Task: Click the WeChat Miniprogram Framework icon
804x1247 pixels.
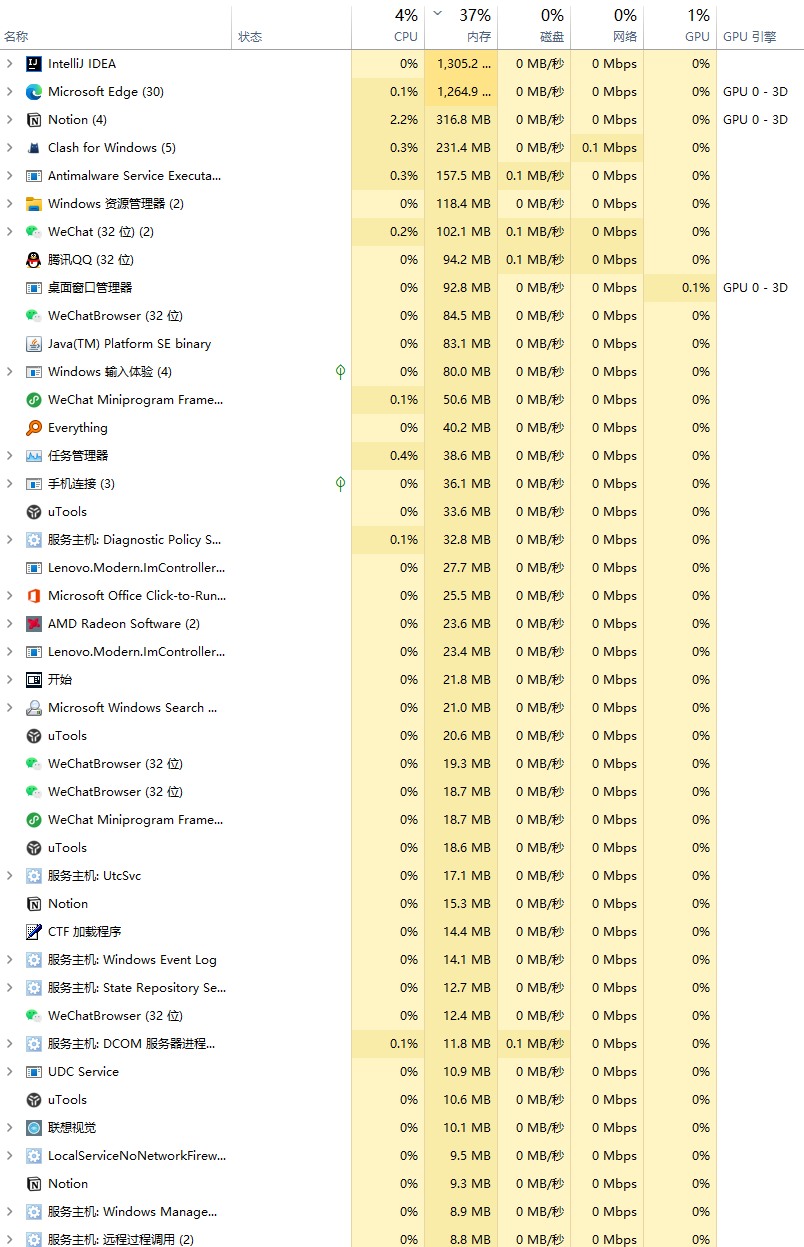Action: [34, 399]
